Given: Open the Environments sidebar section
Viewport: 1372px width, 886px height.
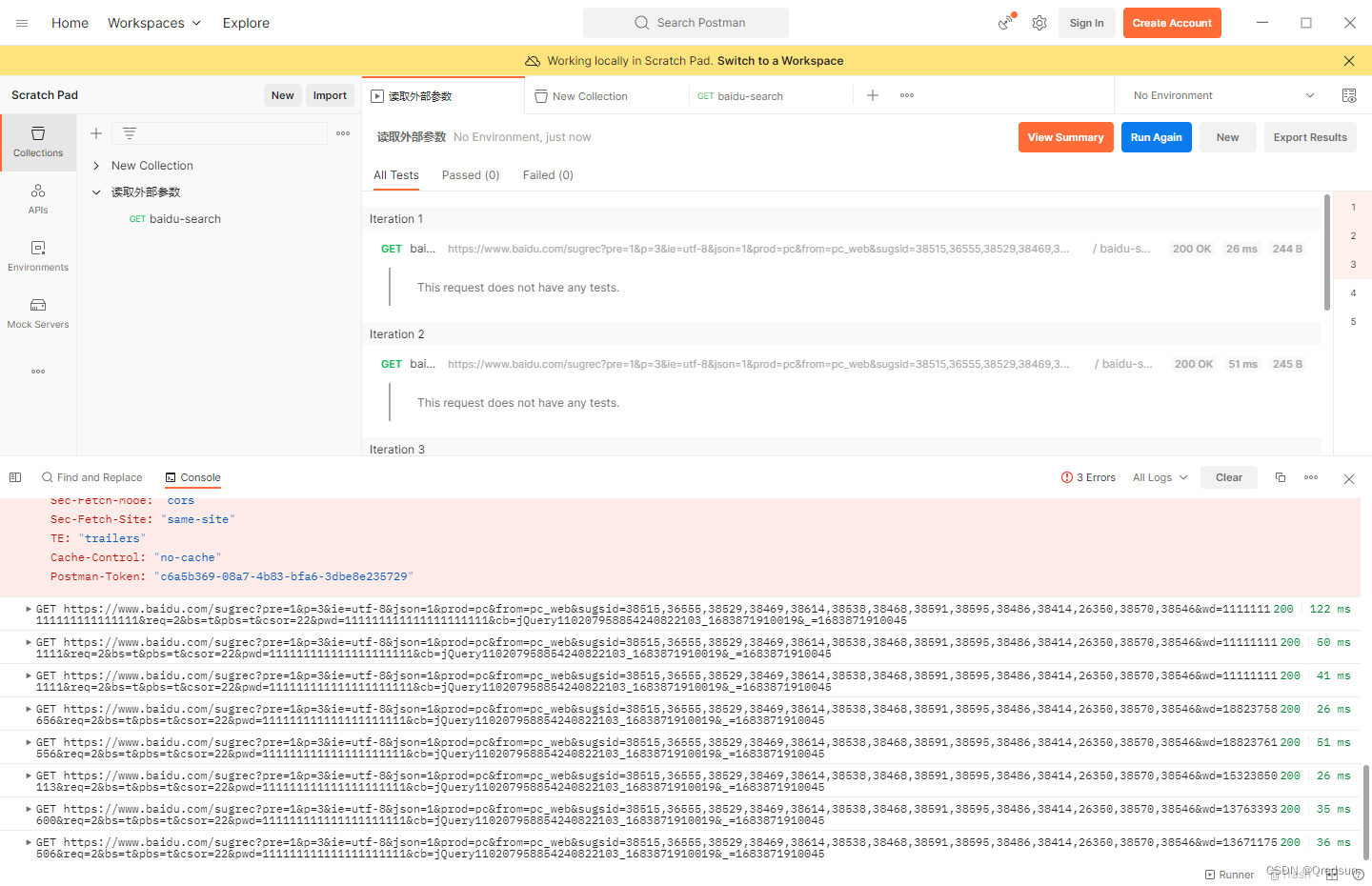Looking at the screenshot, I should coord(38,256).
